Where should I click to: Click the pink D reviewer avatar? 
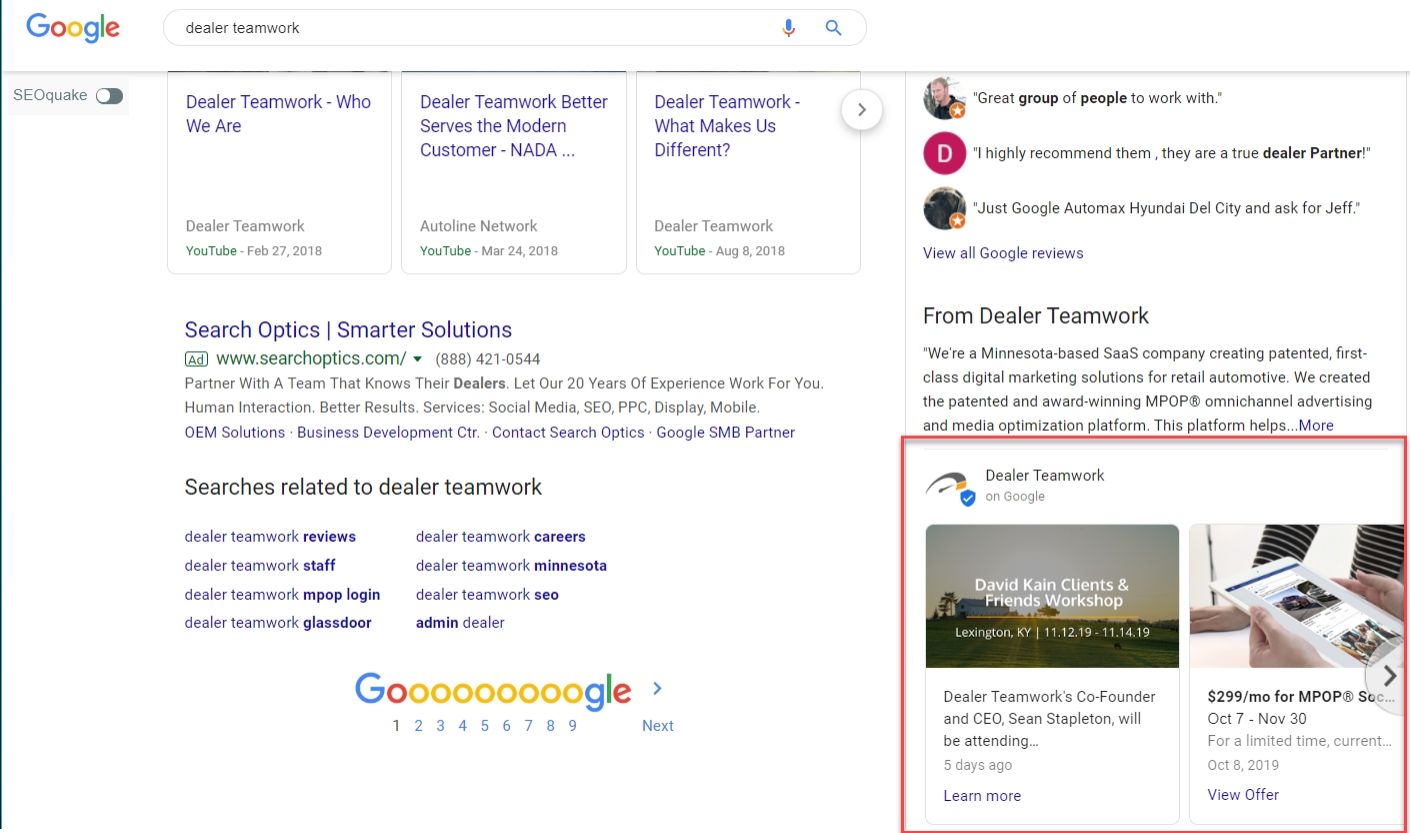pos(944,154)
